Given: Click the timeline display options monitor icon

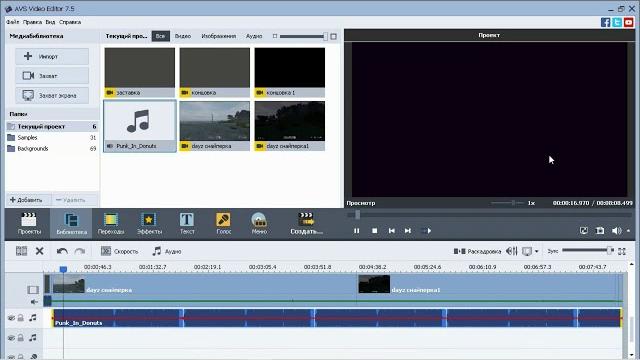Looking at the screenshot, I should (527, 251).
